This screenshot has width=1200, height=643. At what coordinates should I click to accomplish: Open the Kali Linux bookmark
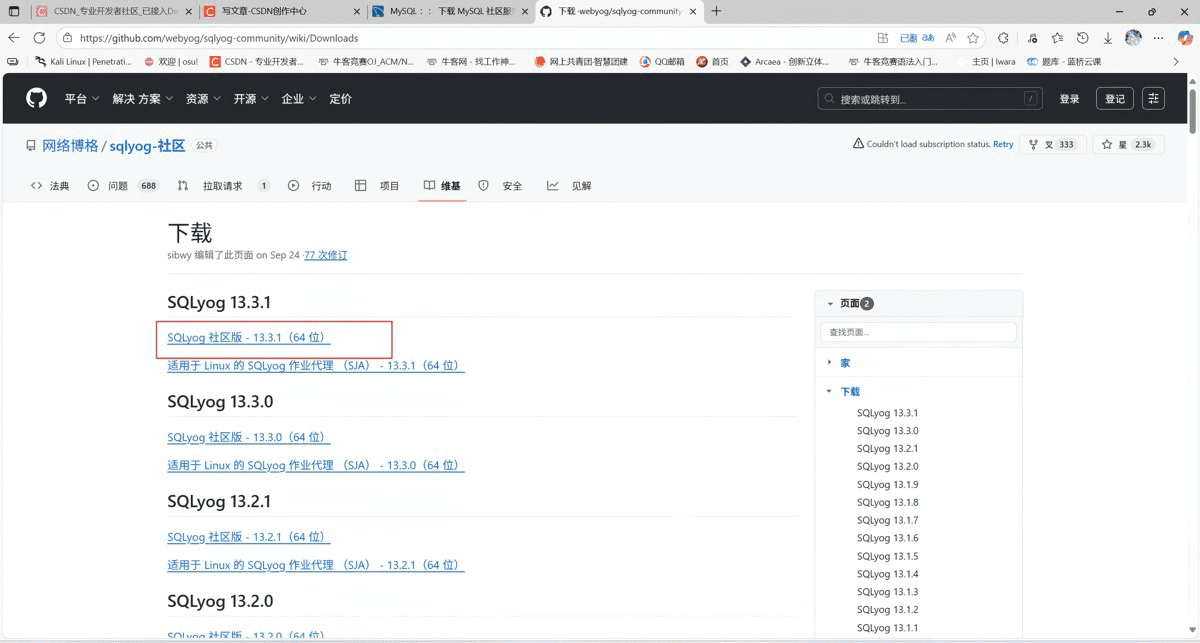click(x=83, y=61)
